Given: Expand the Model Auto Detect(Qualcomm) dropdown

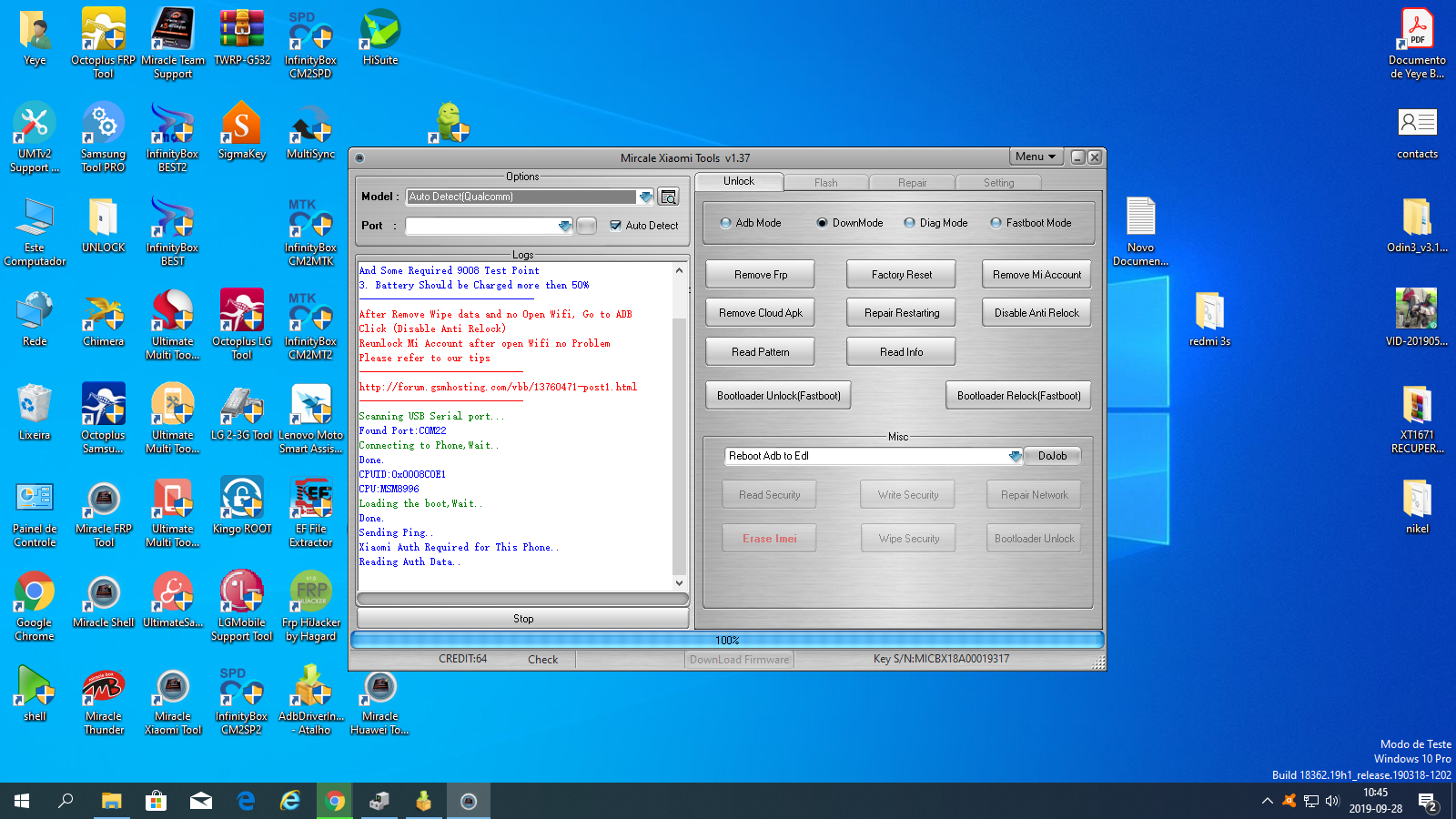Looking at the screenshot, I should tap(645, 197).
